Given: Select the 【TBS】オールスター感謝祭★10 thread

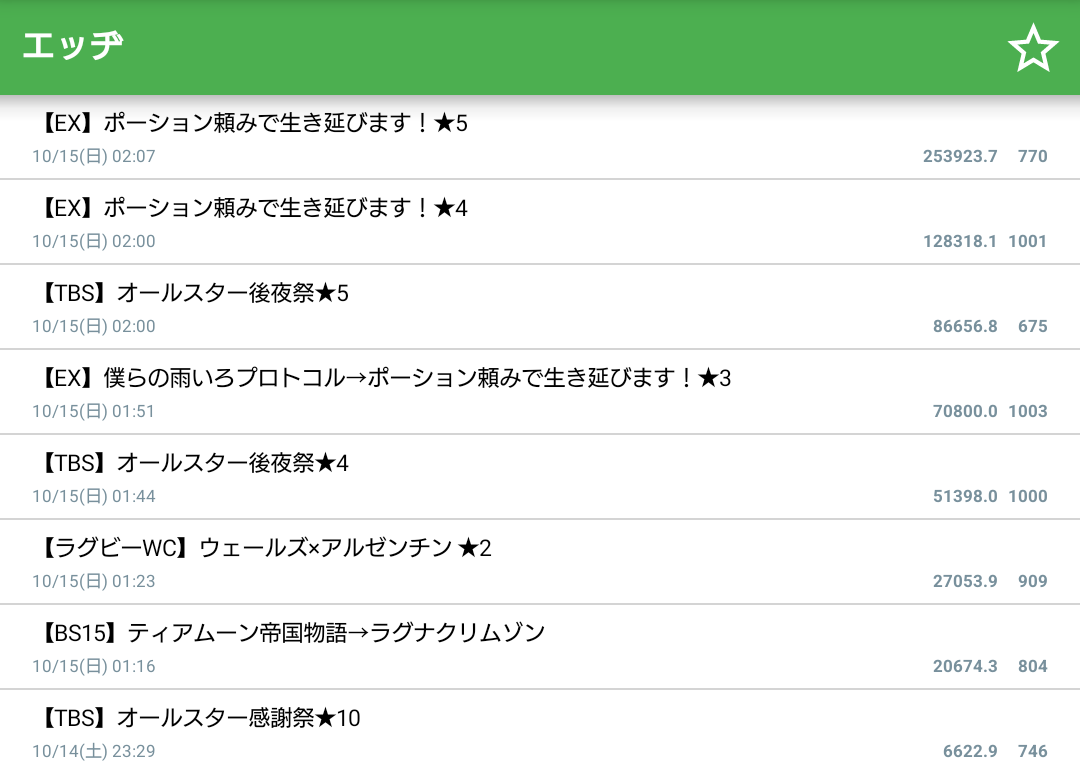Looking at the screenshot, I should (x=200, y=719).
